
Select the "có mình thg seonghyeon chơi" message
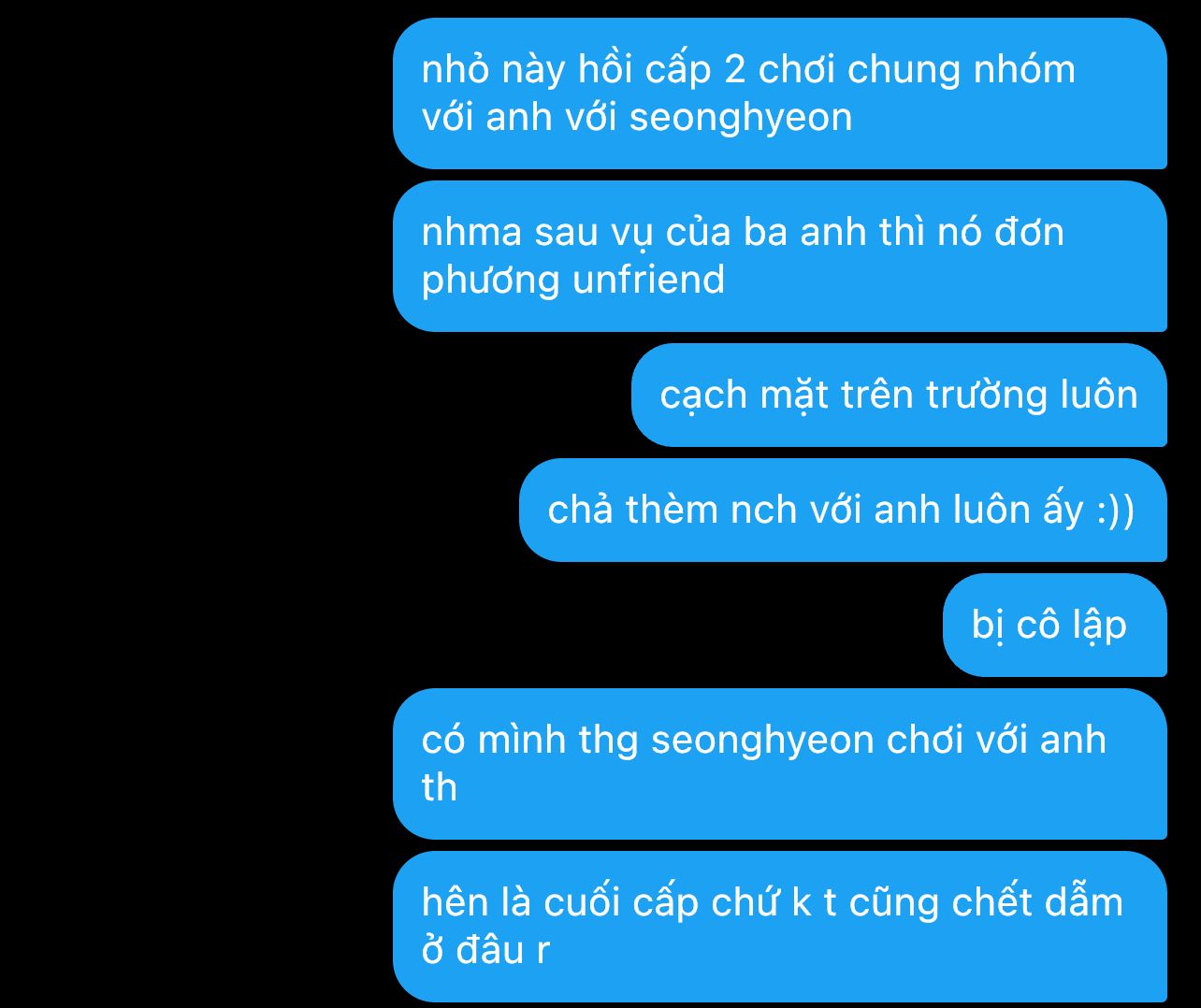779,764
